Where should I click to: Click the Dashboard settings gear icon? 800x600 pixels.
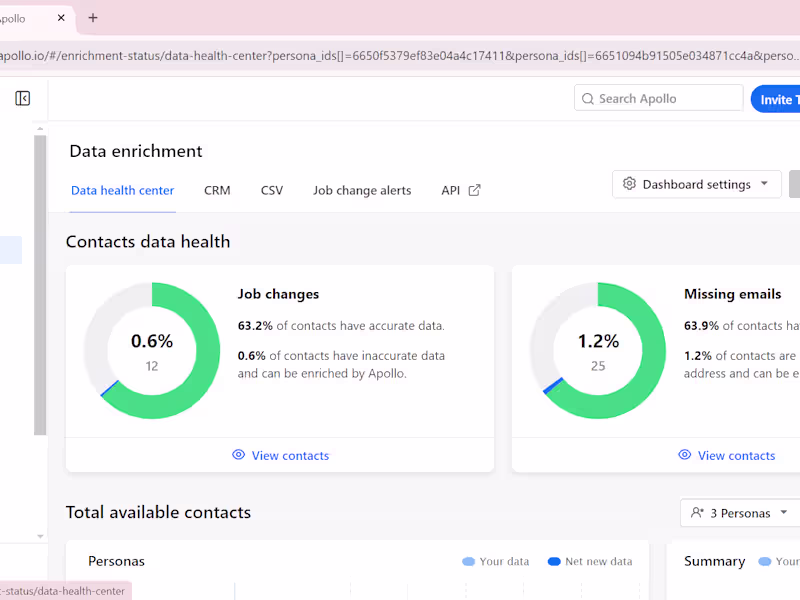point(629,184)
